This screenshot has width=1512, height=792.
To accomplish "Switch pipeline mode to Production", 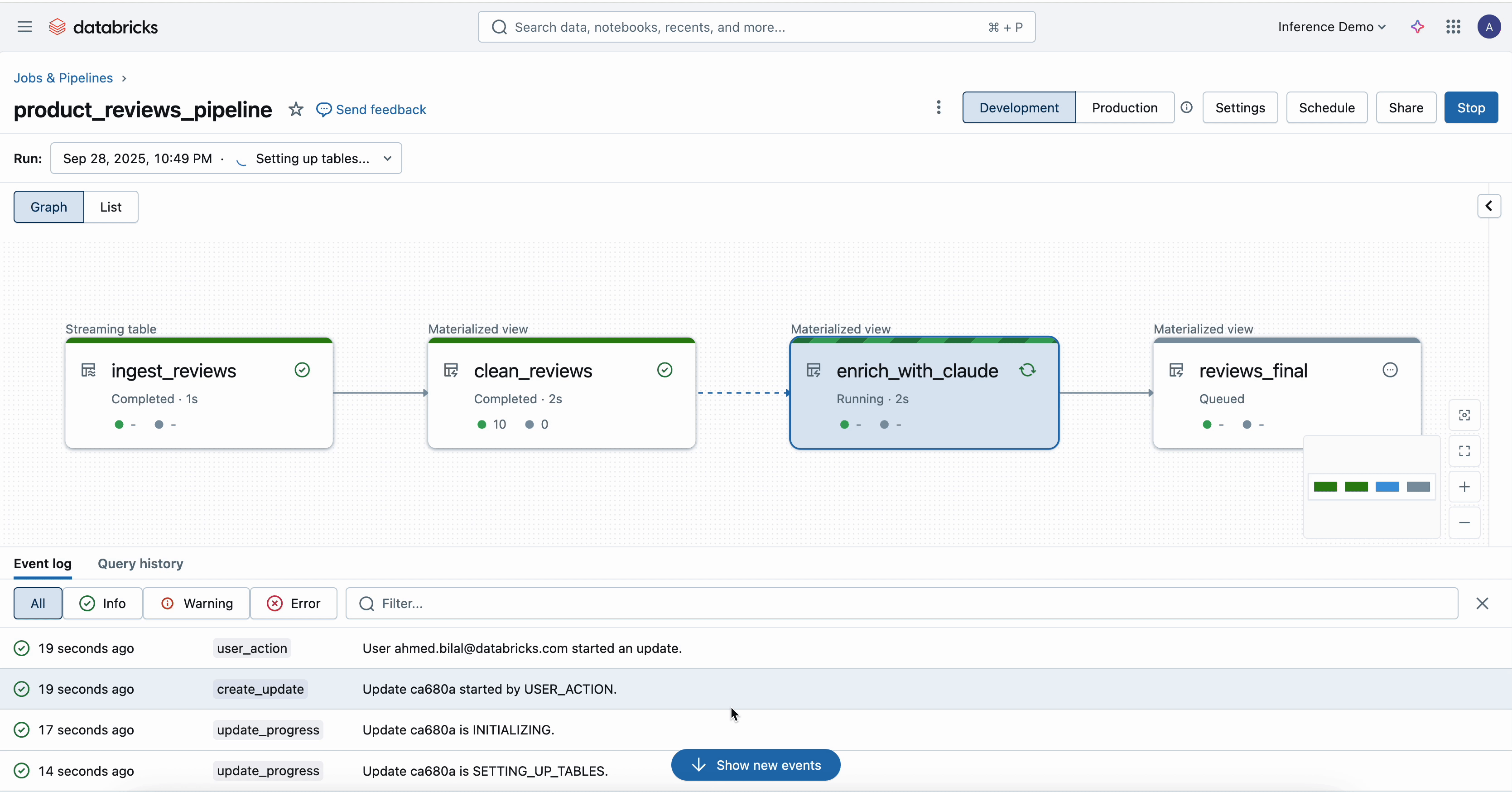I will point(1124,107).
